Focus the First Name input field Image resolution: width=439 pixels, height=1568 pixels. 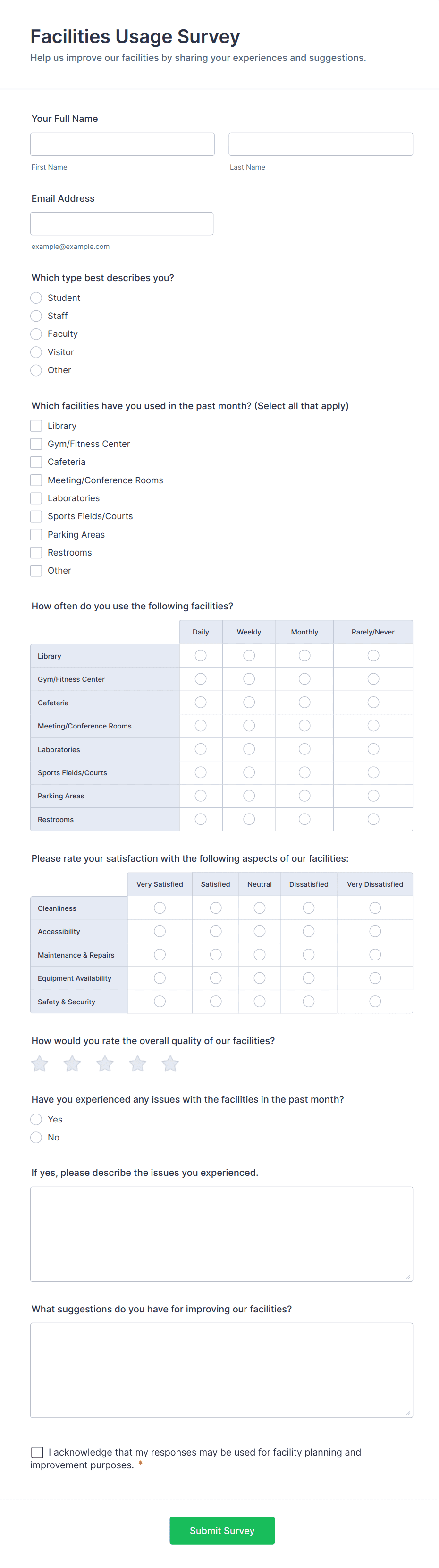(x=122, y=144)
